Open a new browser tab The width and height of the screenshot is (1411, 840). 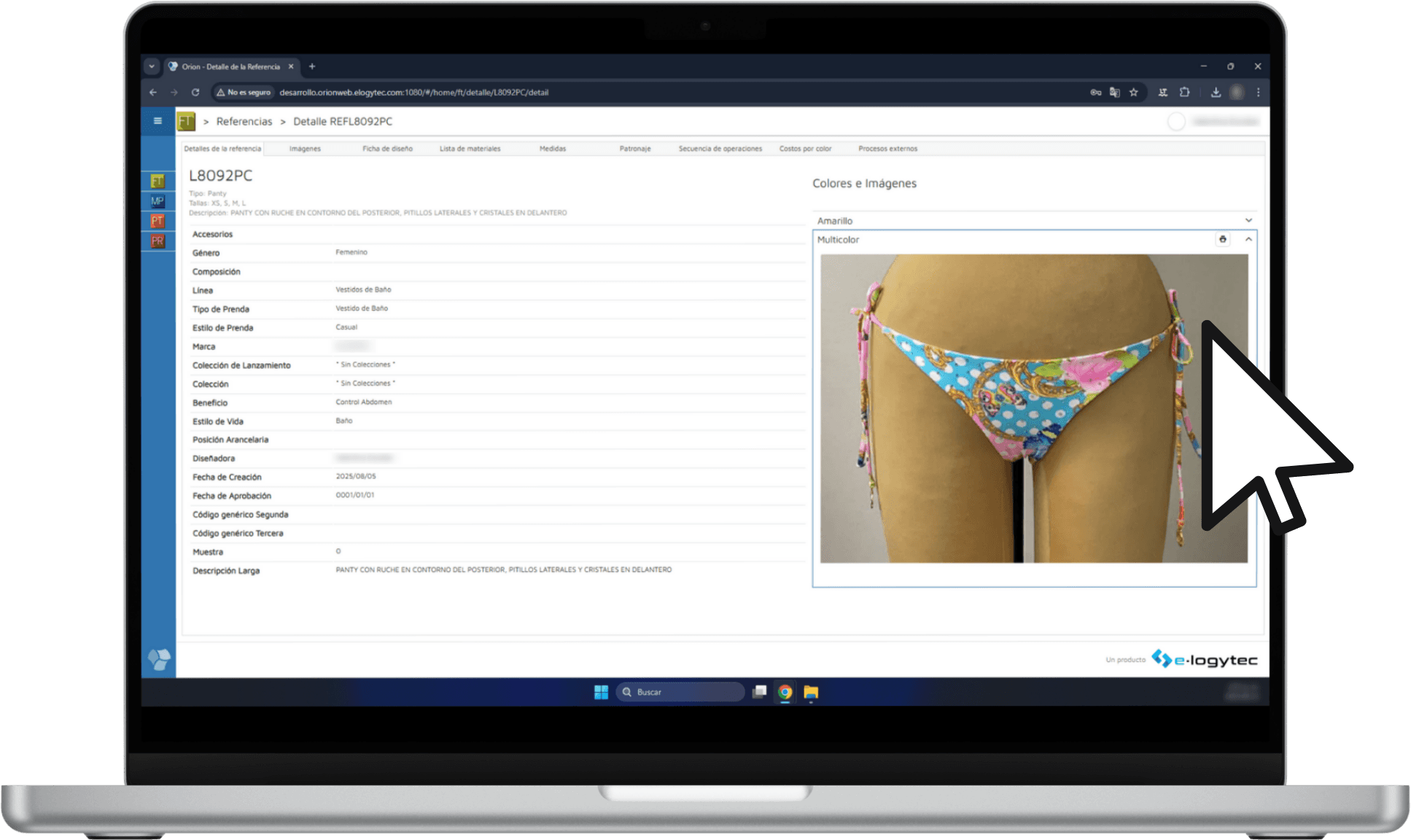(312, 66)
